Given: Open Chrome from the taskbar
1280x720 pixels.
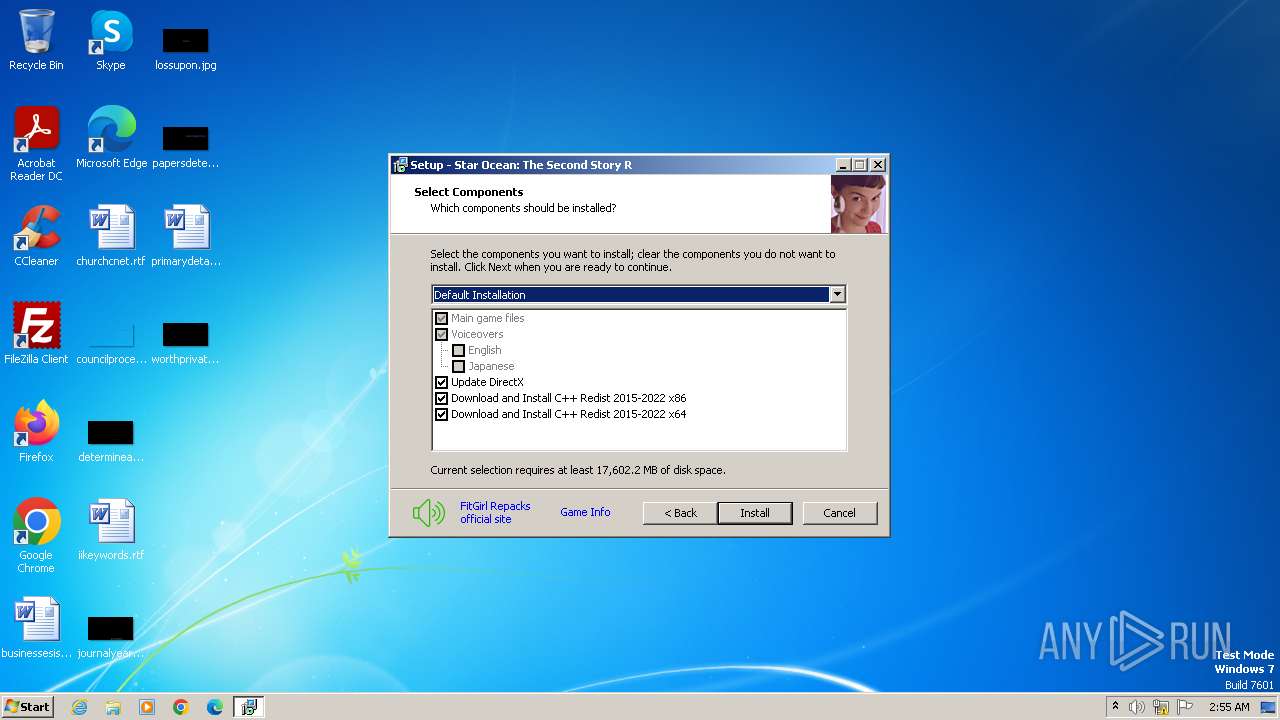Looking at the screenshot, I should click(x=181, y=707).
